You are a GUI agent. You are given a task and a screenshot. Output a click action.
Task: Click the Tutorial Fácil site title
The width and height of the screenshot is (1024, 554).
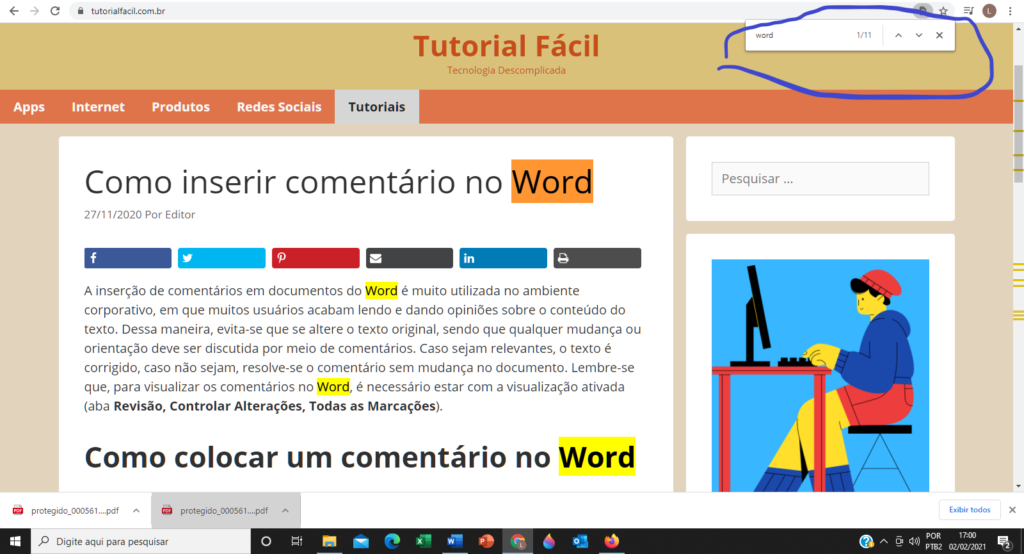coord(506,46)
